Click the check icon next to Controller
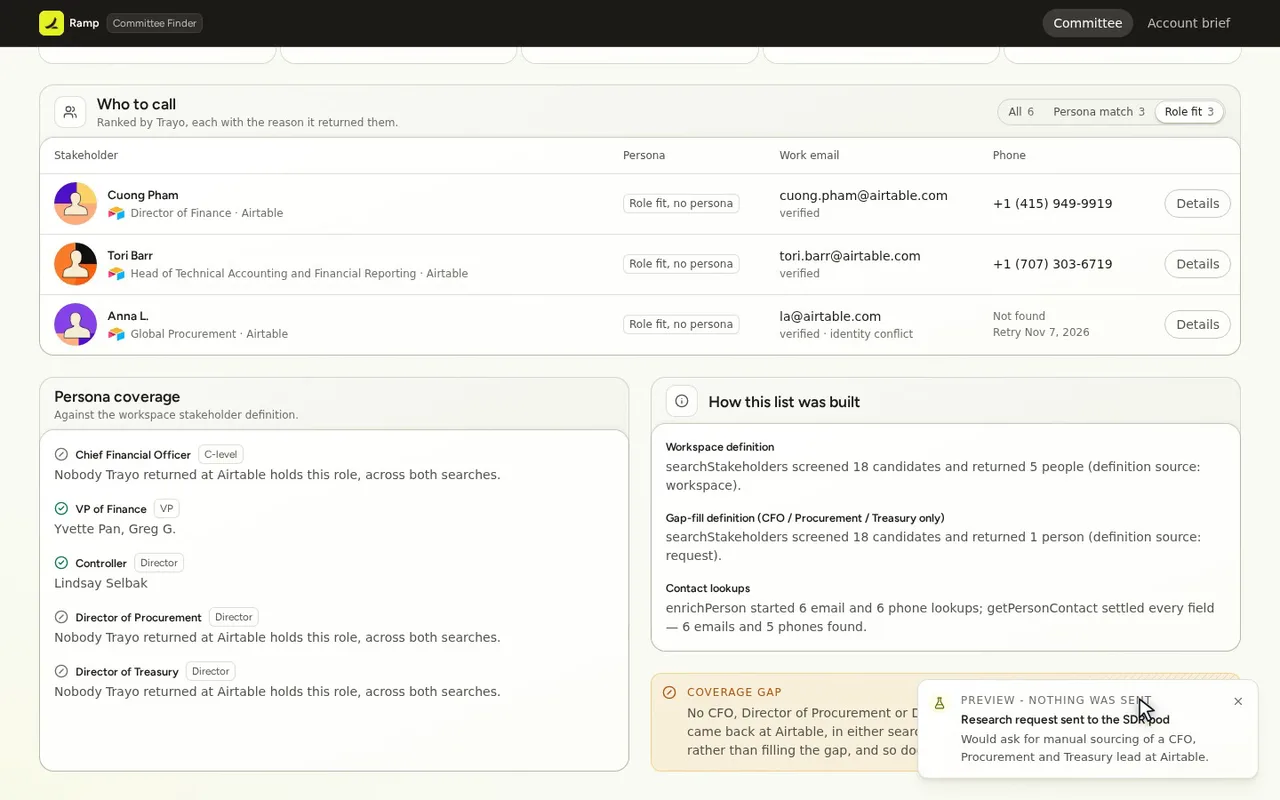Viewport: 1280px width, 800px height. (x=61, y=563)
